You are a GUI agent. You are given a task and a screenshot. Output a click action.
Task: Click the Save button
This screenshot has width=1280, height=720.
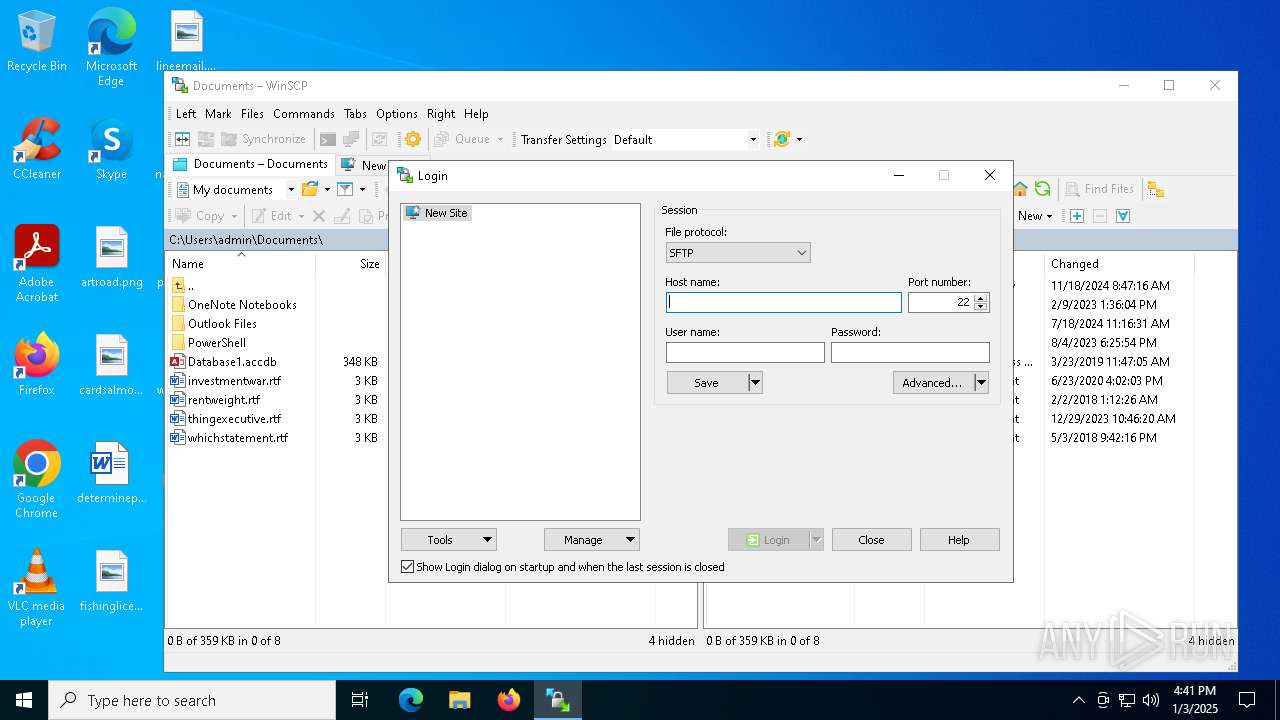coord(706,382)
